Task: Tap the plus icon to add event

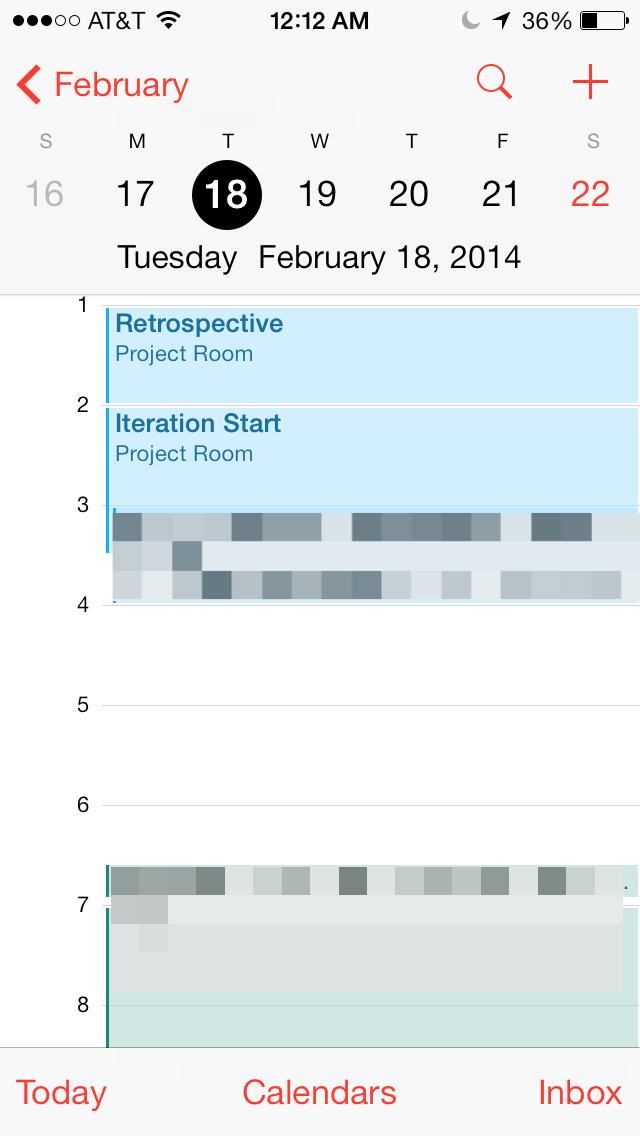Action: coord(590,82)
